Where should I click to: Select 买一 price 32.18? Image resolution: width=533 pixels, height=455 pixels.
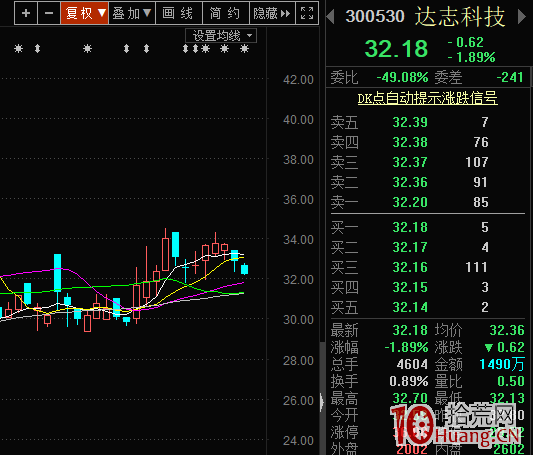click(410, 227)
